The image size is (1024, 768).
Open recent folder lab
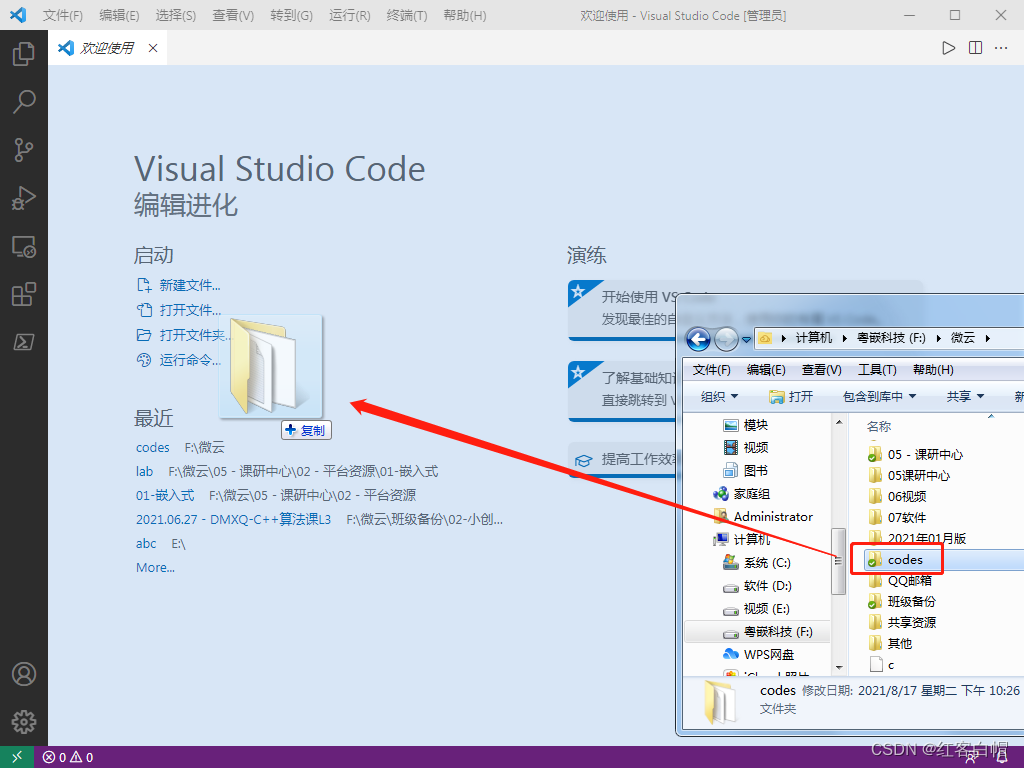(144, 472)
